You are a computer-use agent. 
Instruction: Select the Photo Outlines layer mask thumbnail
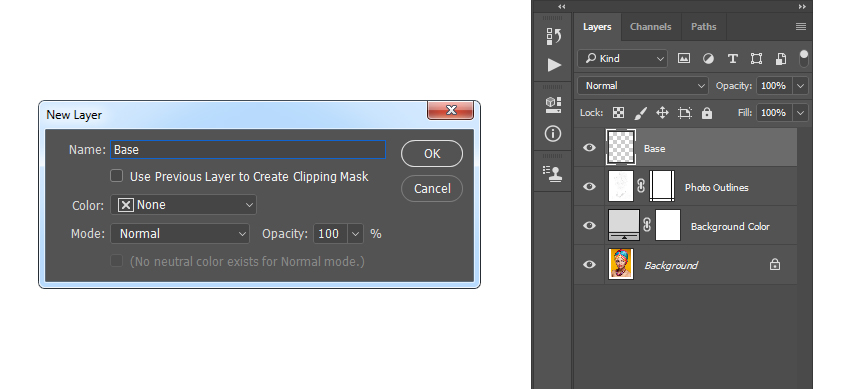click(x=662, y=187)
